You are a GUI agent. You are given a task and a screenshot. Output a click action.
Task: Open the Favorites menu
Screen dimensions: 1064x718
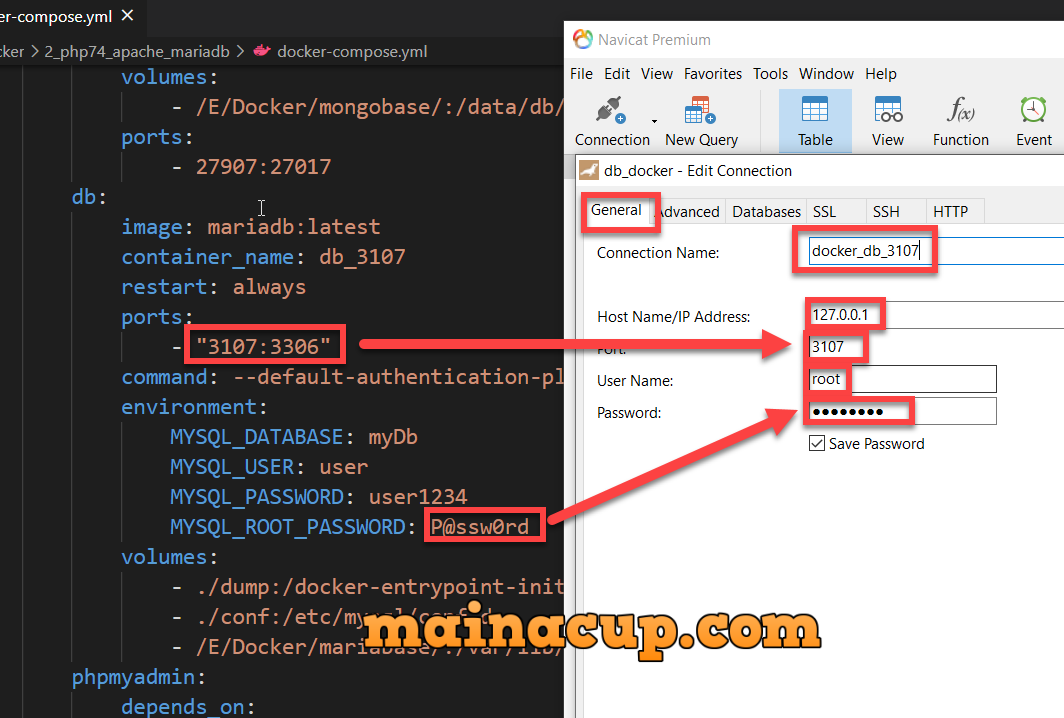pos(712,73)
